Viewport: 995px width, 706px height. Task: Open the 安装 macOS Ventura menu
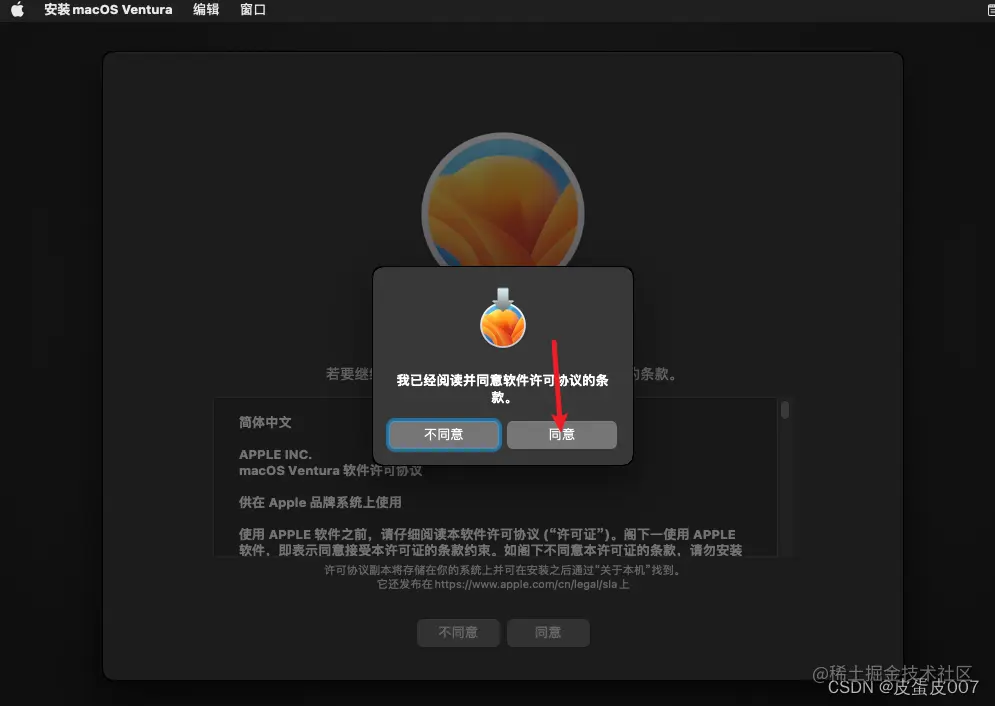point(108,10)
